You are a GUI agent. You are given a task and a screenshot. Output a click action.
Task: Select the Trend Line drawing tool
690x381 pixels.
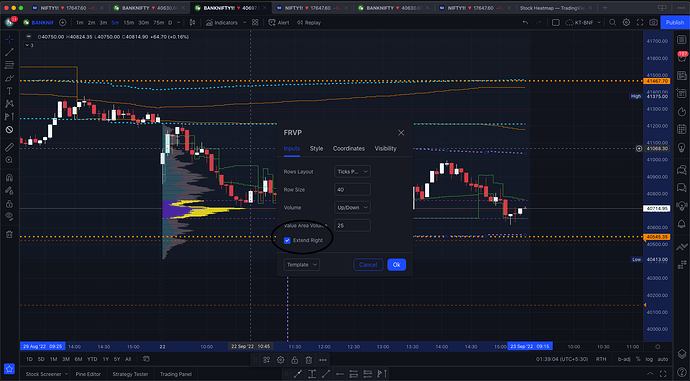[9, 52]
